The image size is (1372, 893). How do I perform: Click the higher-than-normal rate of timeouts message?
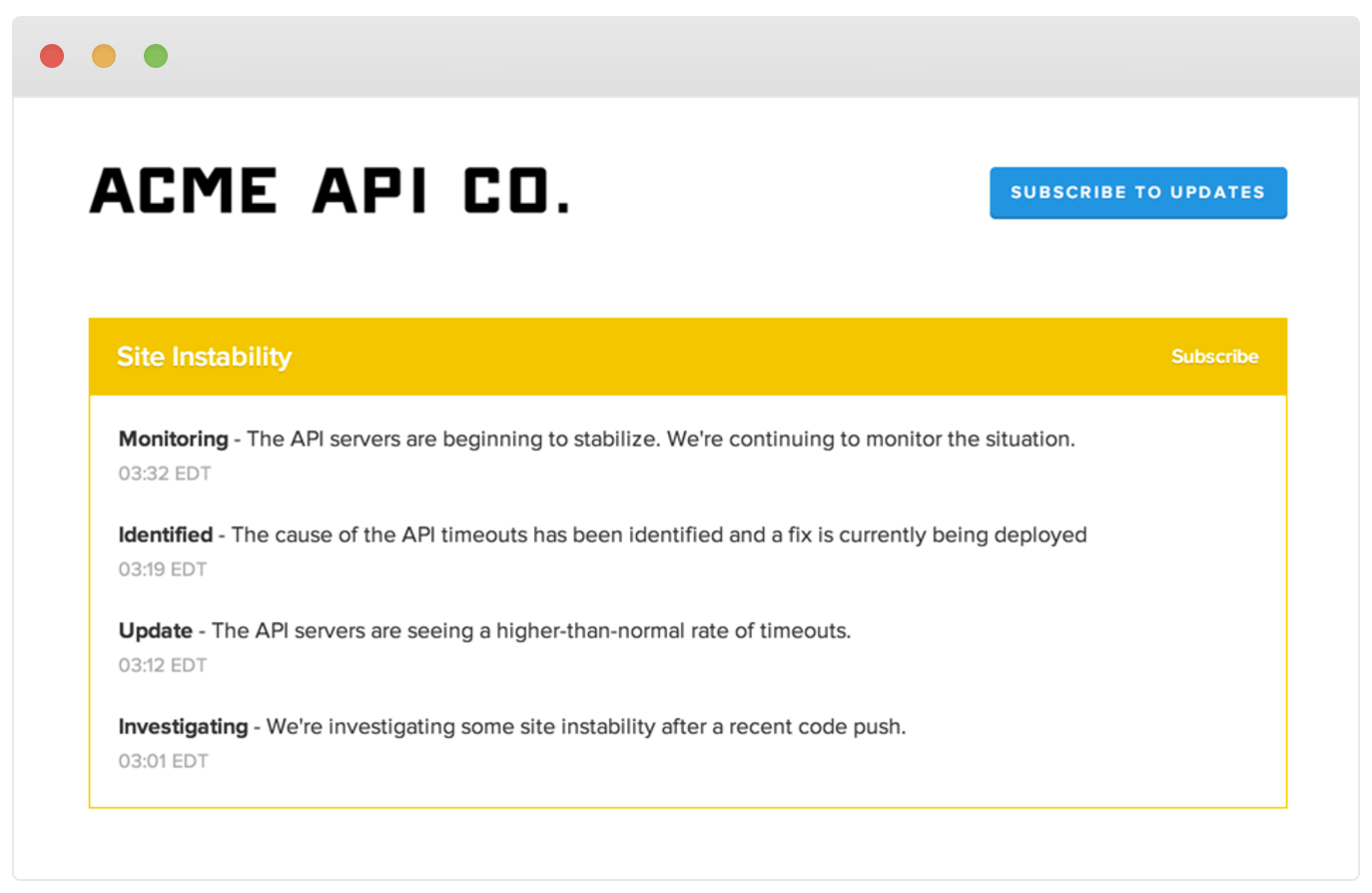(x=530, y=631)
